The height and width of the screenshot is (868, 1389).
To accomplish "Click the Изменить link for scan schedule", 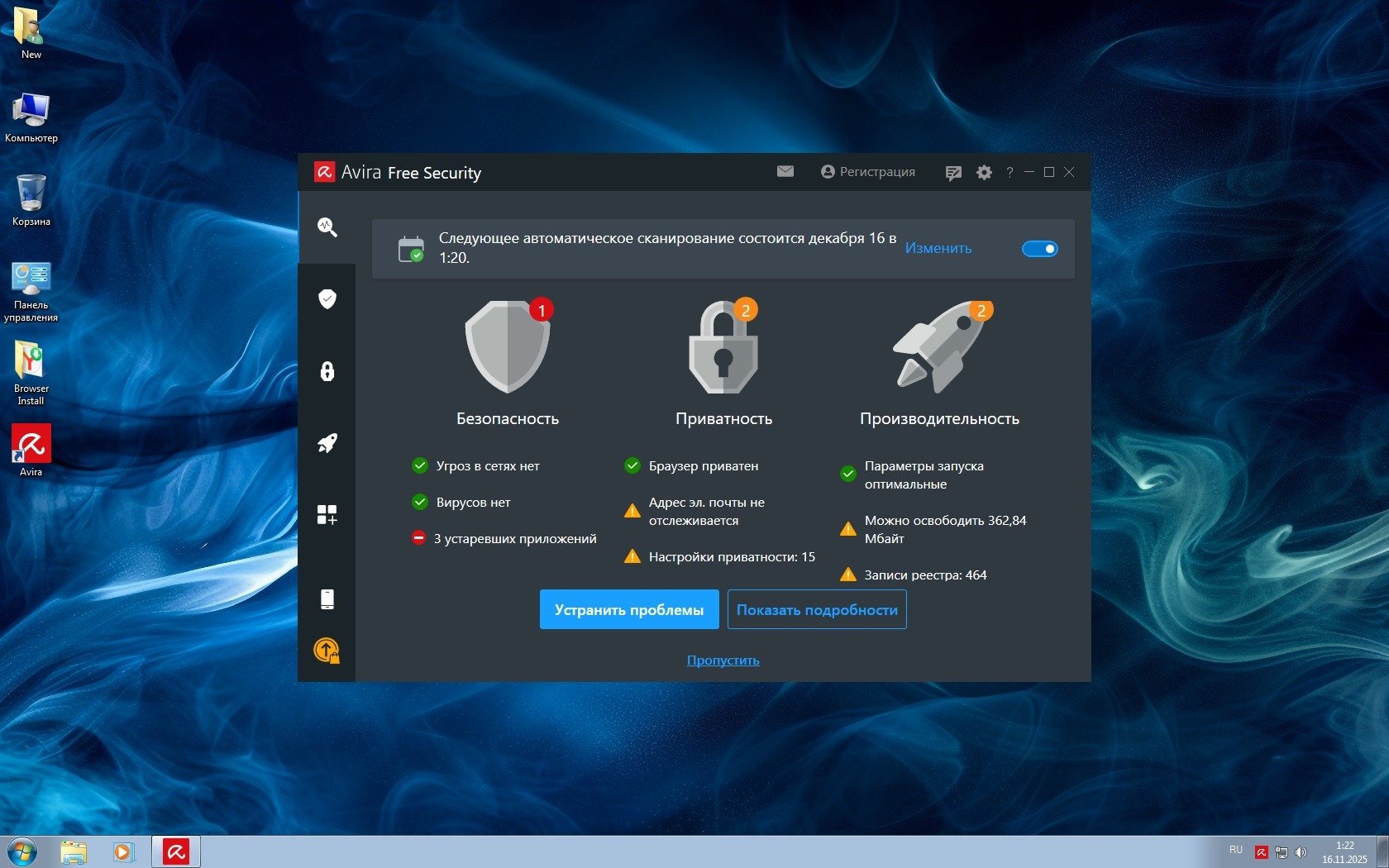I will 938,249.
